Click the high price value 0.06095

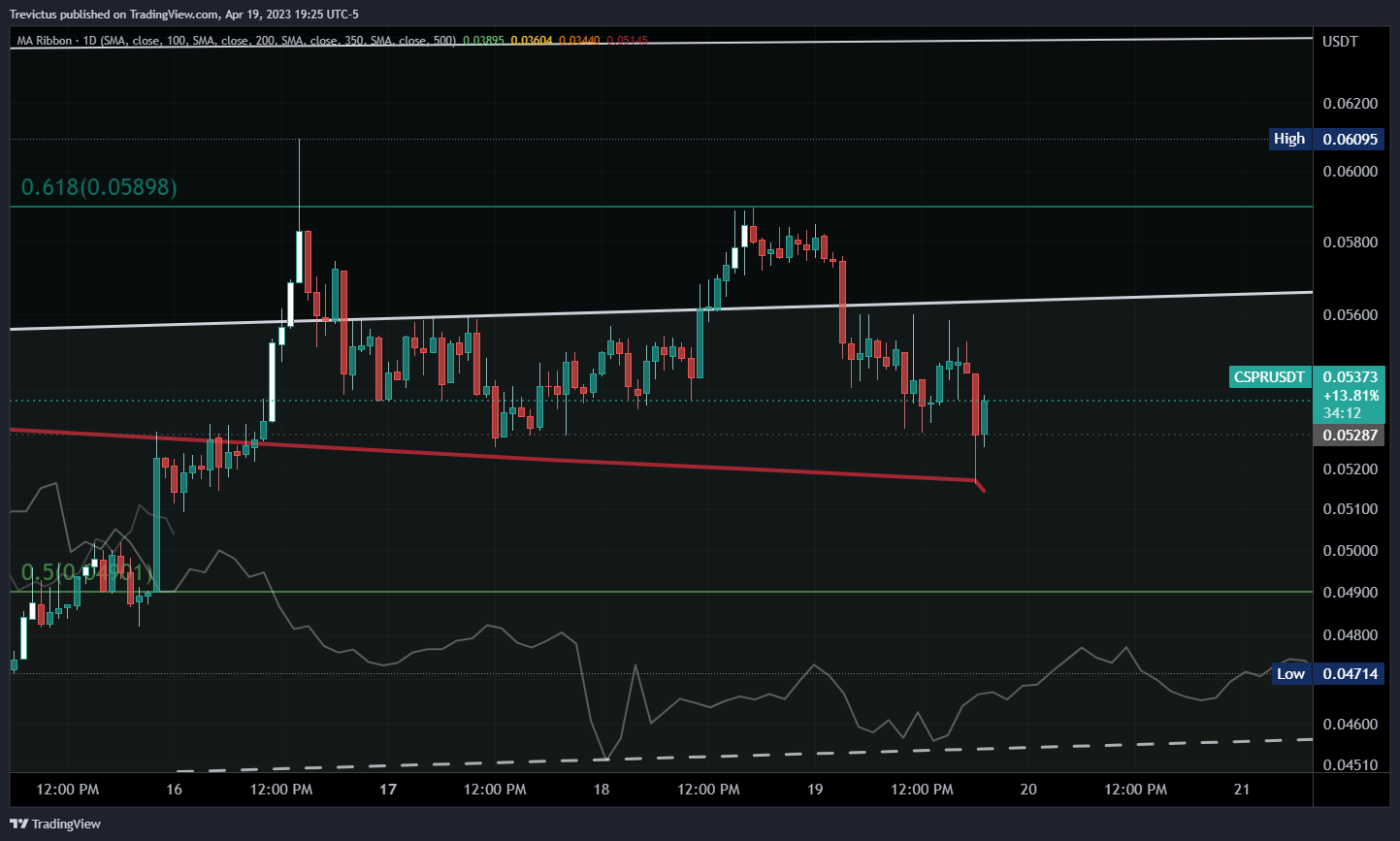pyautogui.click(x=1351, y=139)
